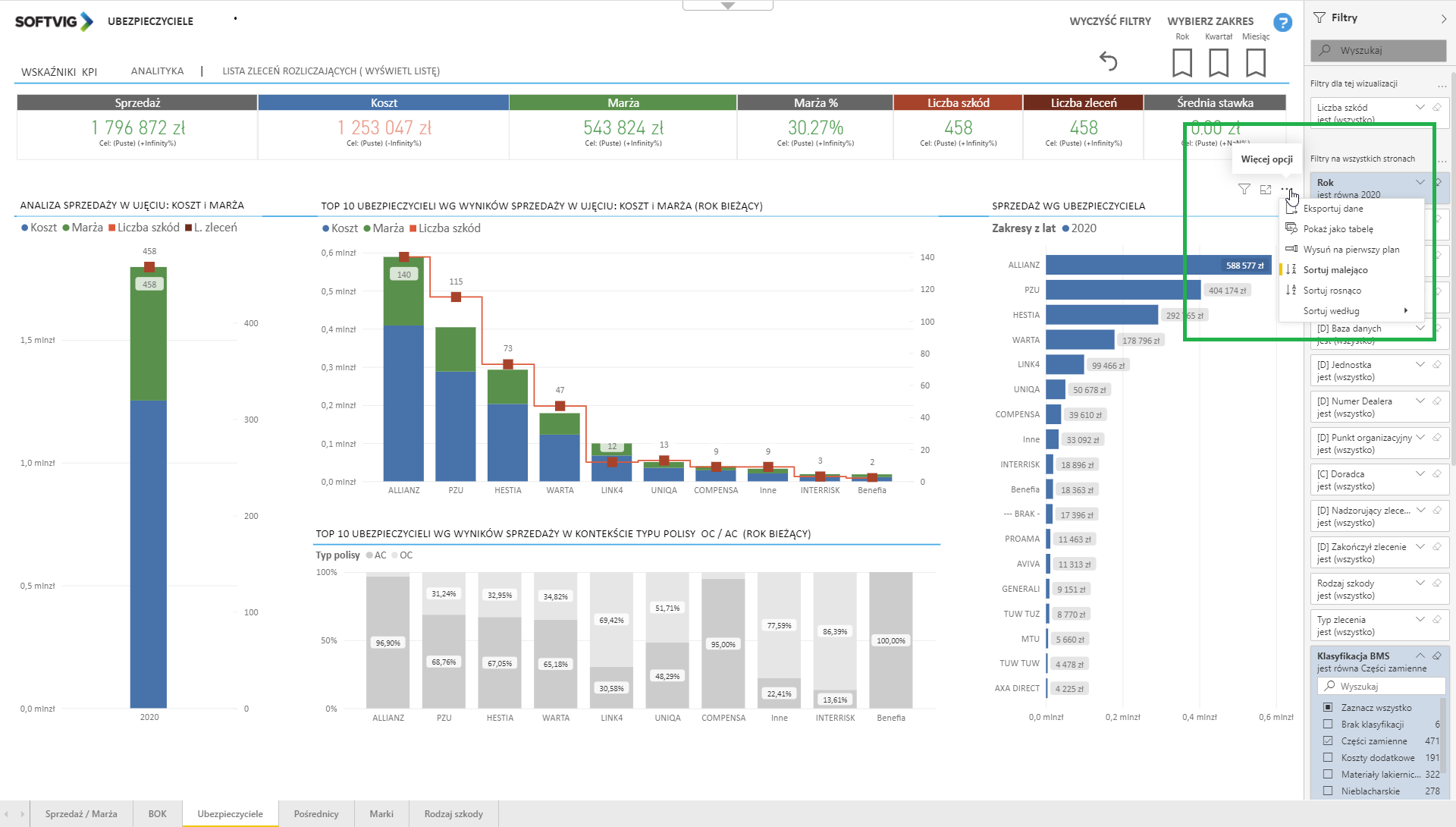Viewport: 1456px width, 827px height.
Task: Expand the Rodzaj szkody filter card
Action: 1420,583
